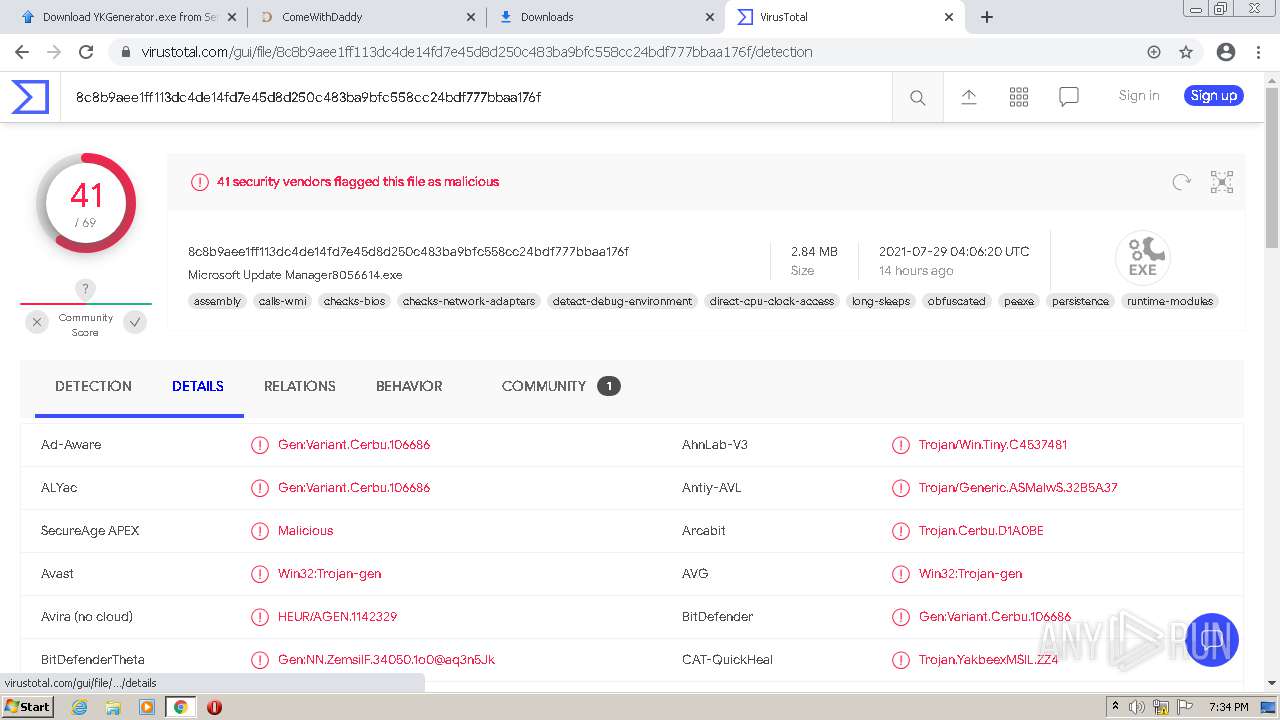The height and width of the screenshot is (720, 1280).
Task: Open the Start menu
Action: click(x=28, y=707)
